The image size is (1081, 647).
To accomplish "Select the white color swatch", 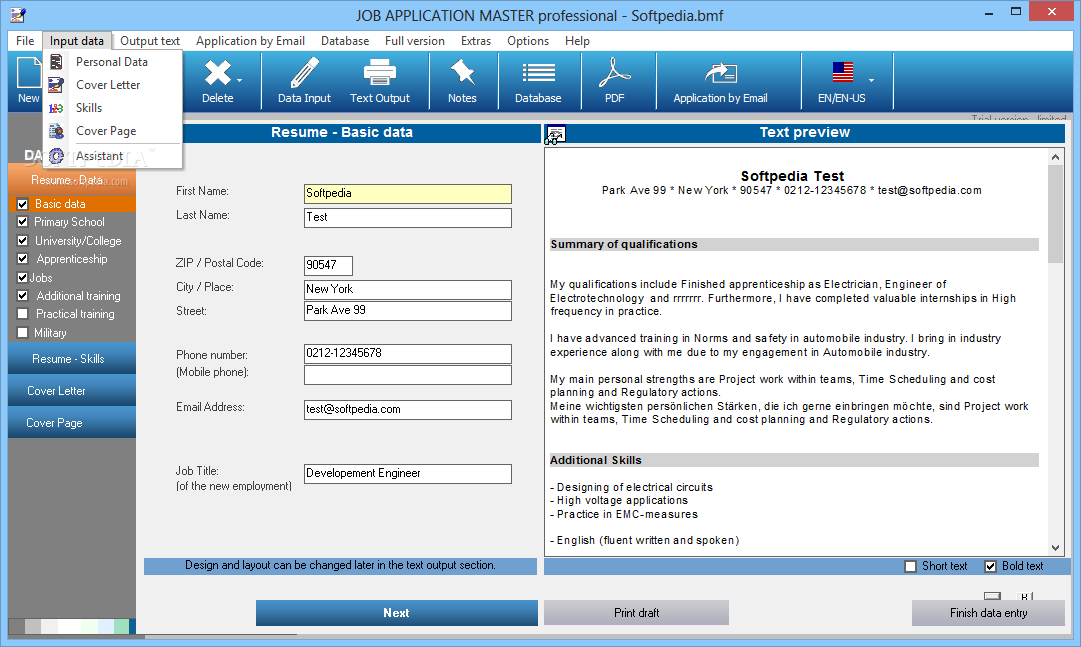I will (69, 626).
